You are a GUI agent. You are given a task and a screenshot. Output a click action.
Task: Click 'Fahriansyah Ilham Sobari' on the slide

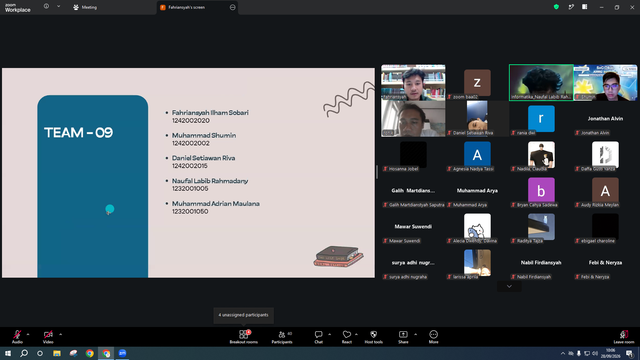tap(210, 113)
